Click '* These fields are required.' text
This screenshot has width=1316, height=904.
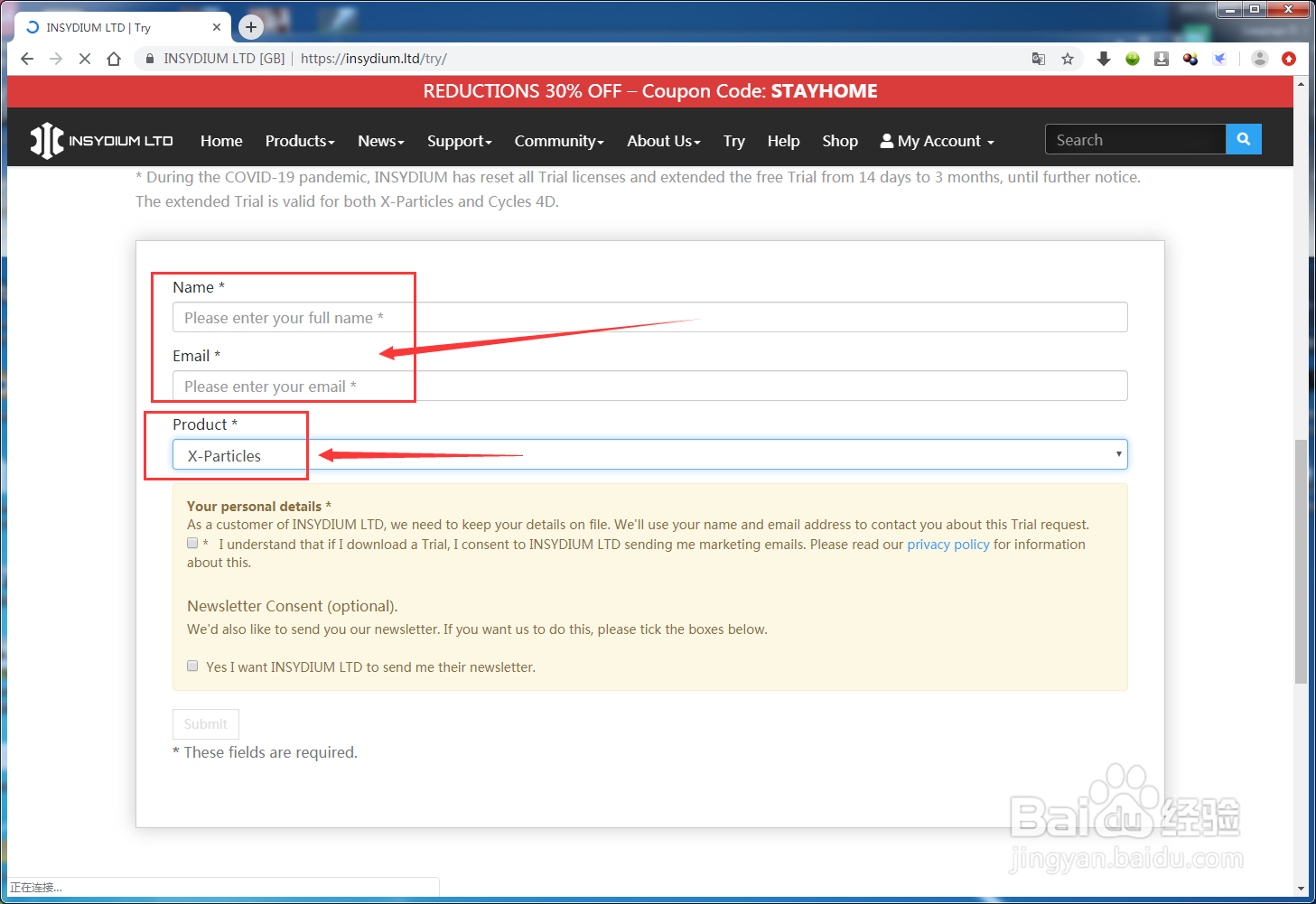[x=266, y=752]
